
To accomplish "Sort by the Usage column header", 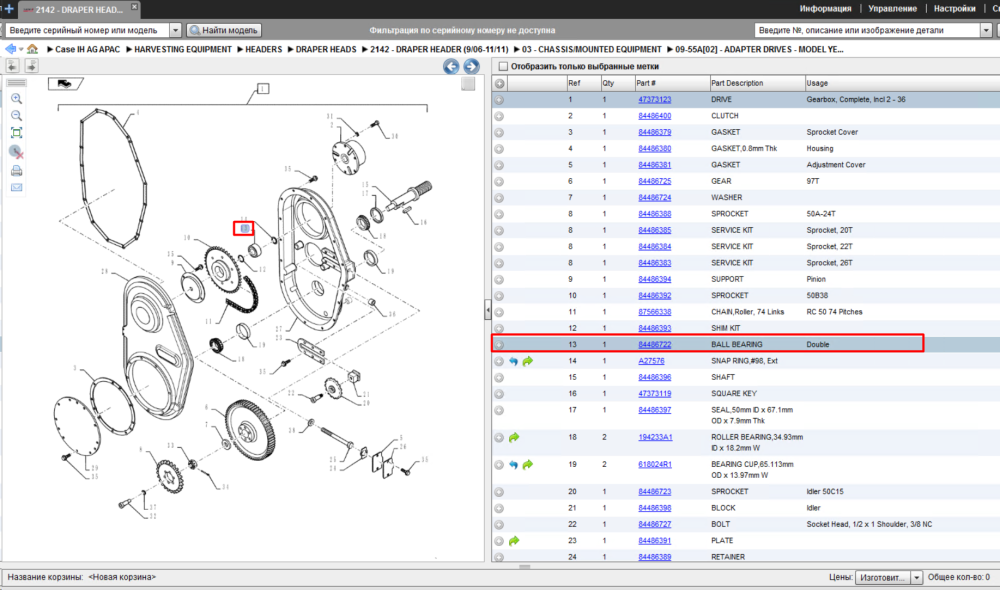I will tap(902, 84).
